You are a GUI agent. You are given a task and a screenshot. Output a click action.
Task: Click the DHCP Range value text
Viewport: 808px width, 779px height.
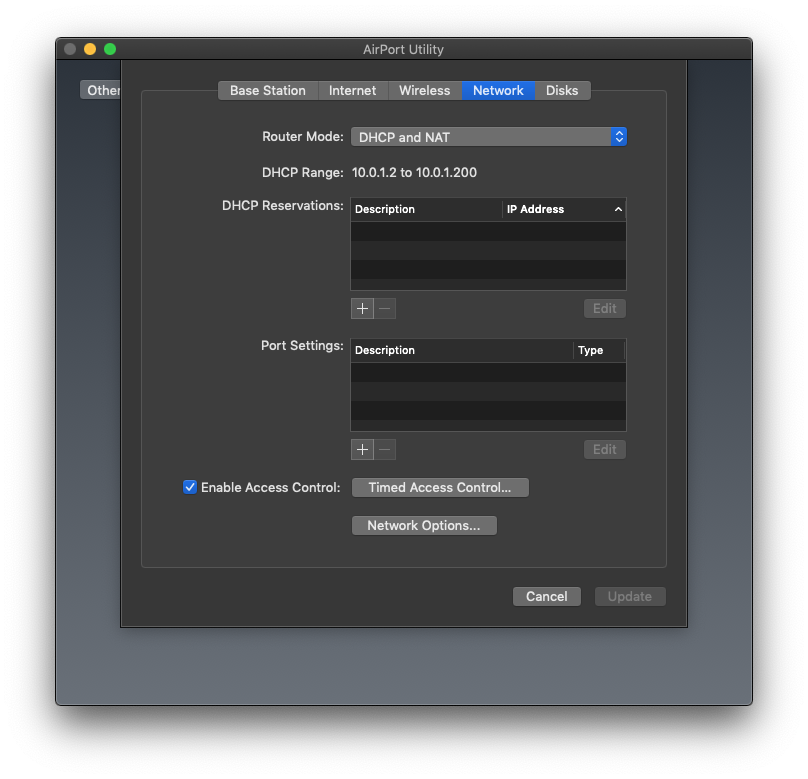click(x=414, y=173)
